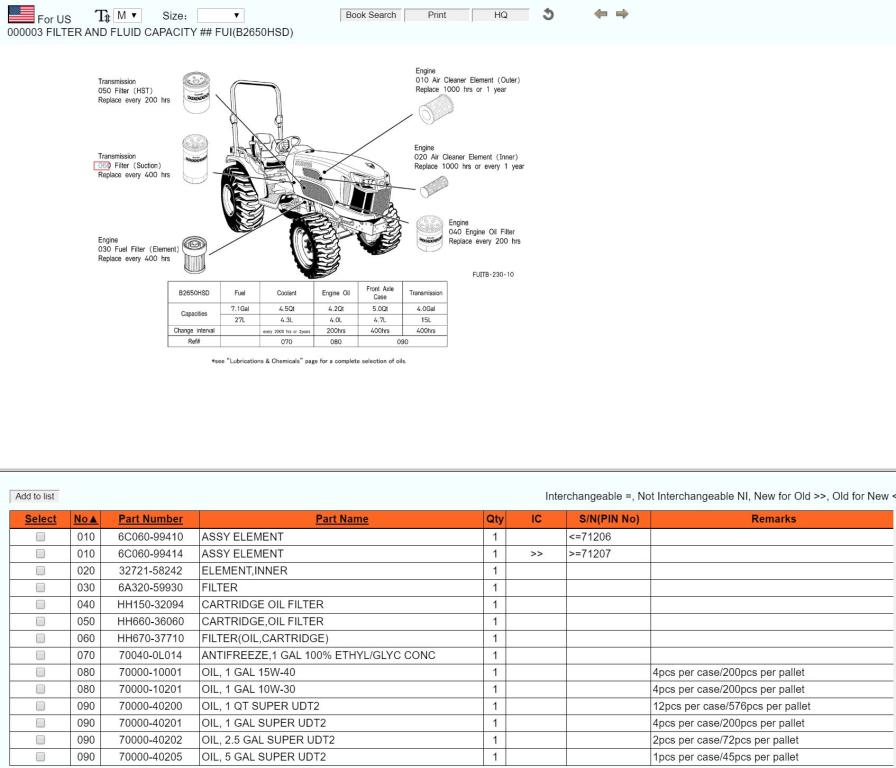The height and width of the screenshot is (768, 896).
Task: Sort by the No column header
Action: pos(86,519)
